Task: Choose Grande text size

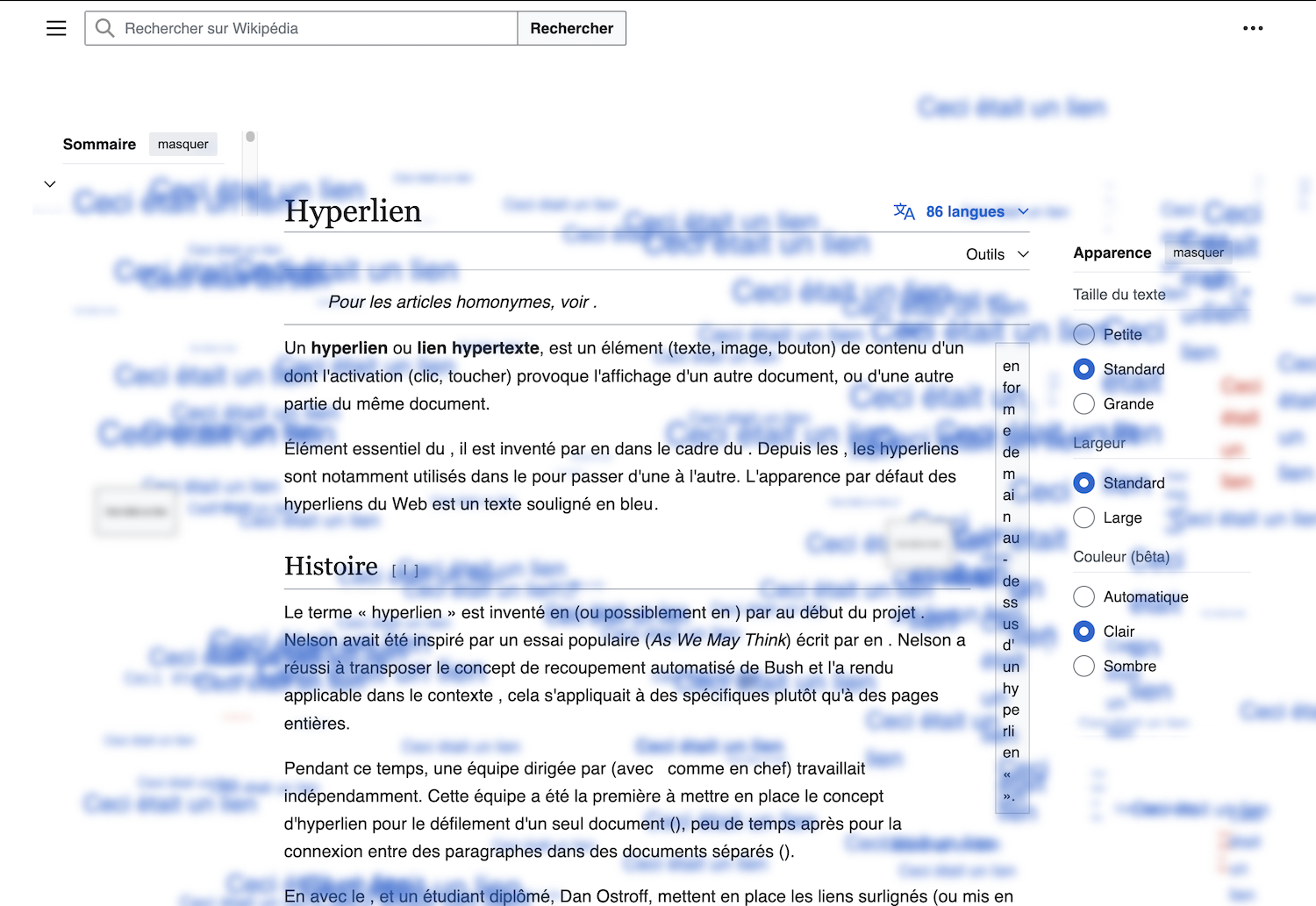Action: pyautogui.click(x=1084, y=403)
